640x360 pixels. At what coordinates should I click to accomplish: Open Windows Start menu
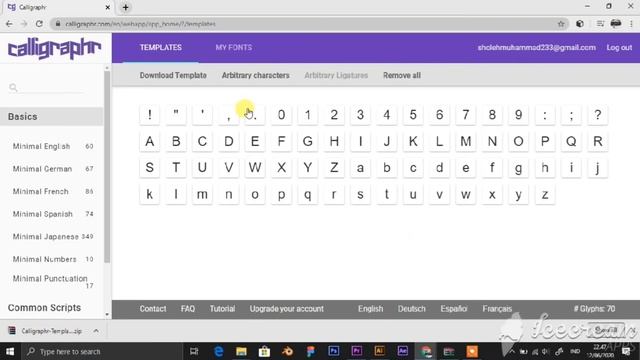[x=10, y=351]
